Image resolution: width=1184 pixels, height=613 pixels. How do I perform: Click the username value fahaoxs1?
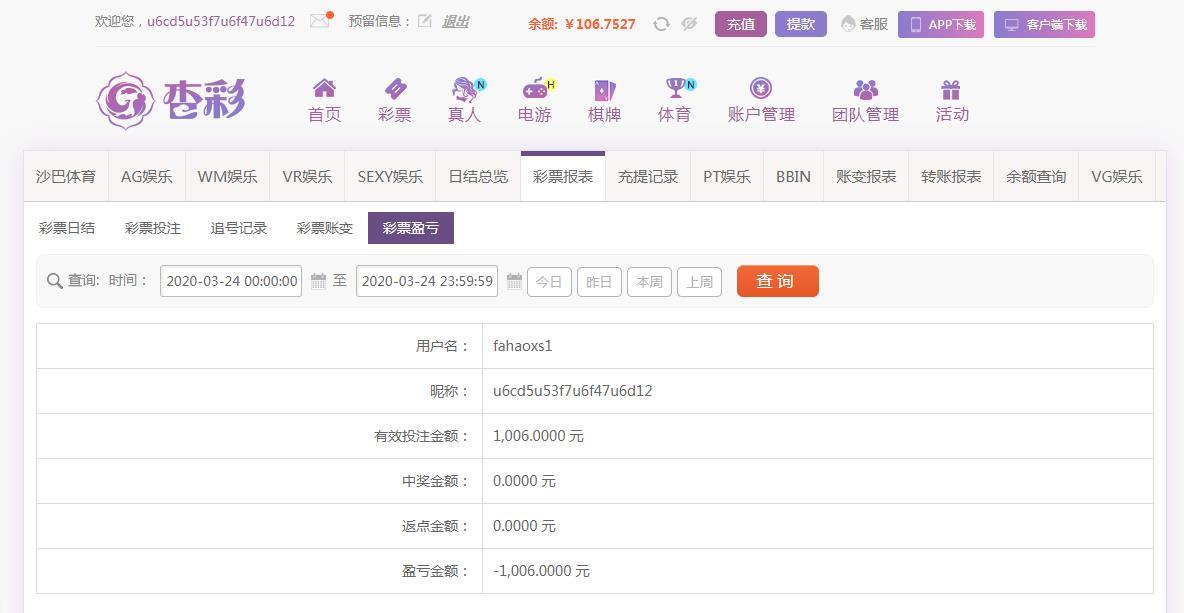523,347
